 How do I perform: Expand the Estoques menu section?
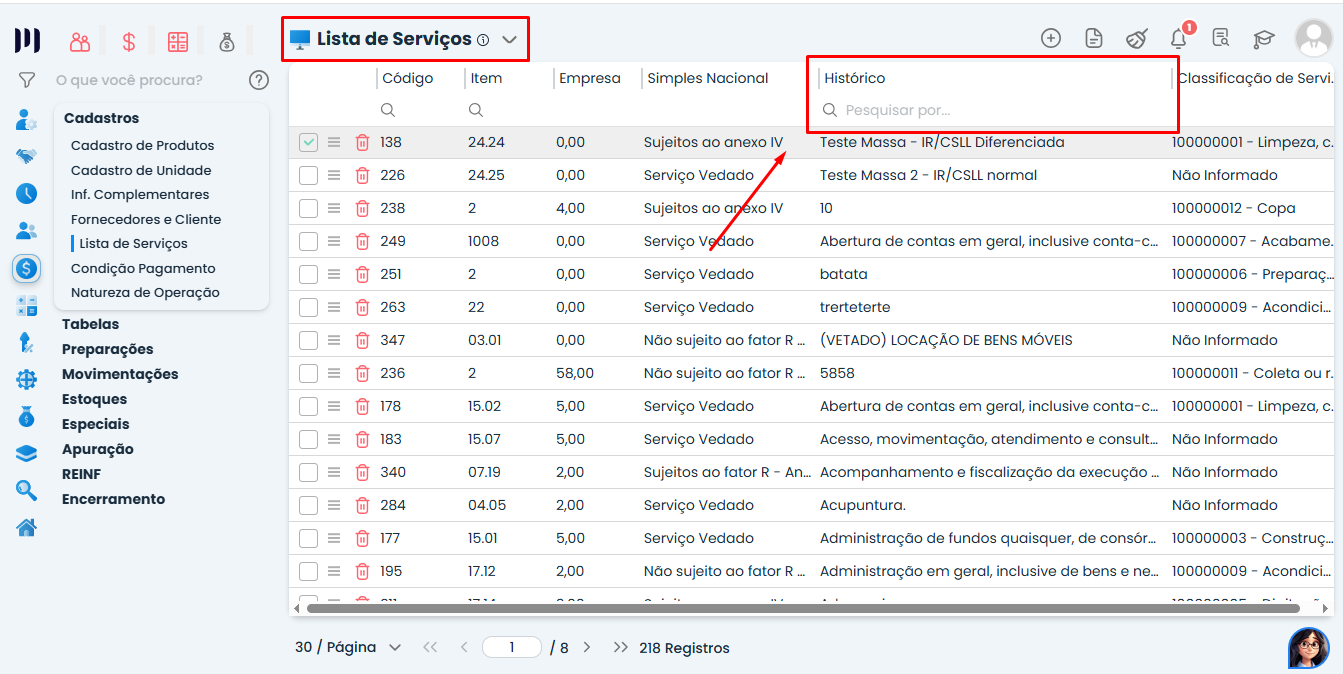tap(95, 400)
